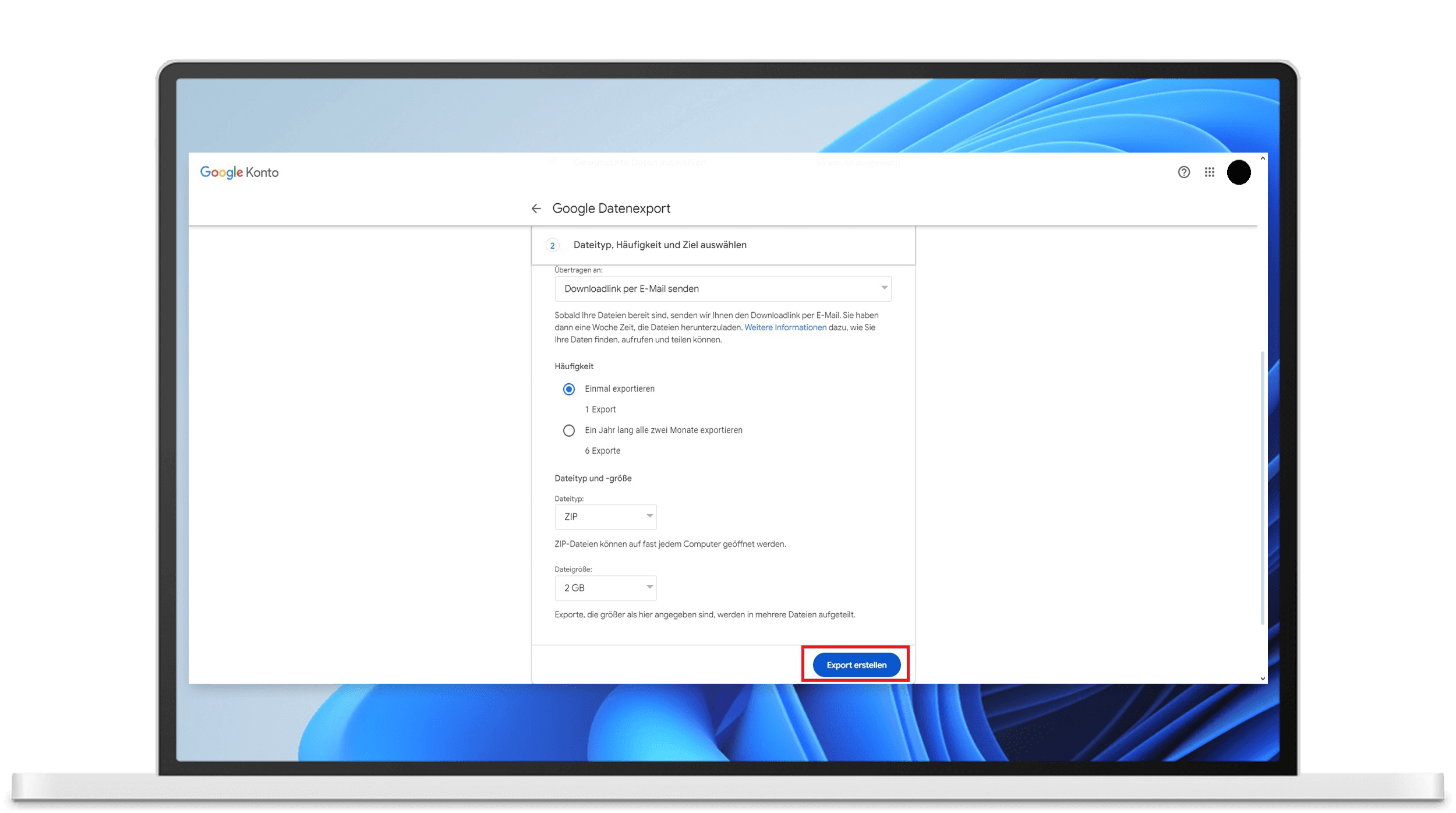
Task: Click the Export erstellen button
Action: (x=856, y=665)
